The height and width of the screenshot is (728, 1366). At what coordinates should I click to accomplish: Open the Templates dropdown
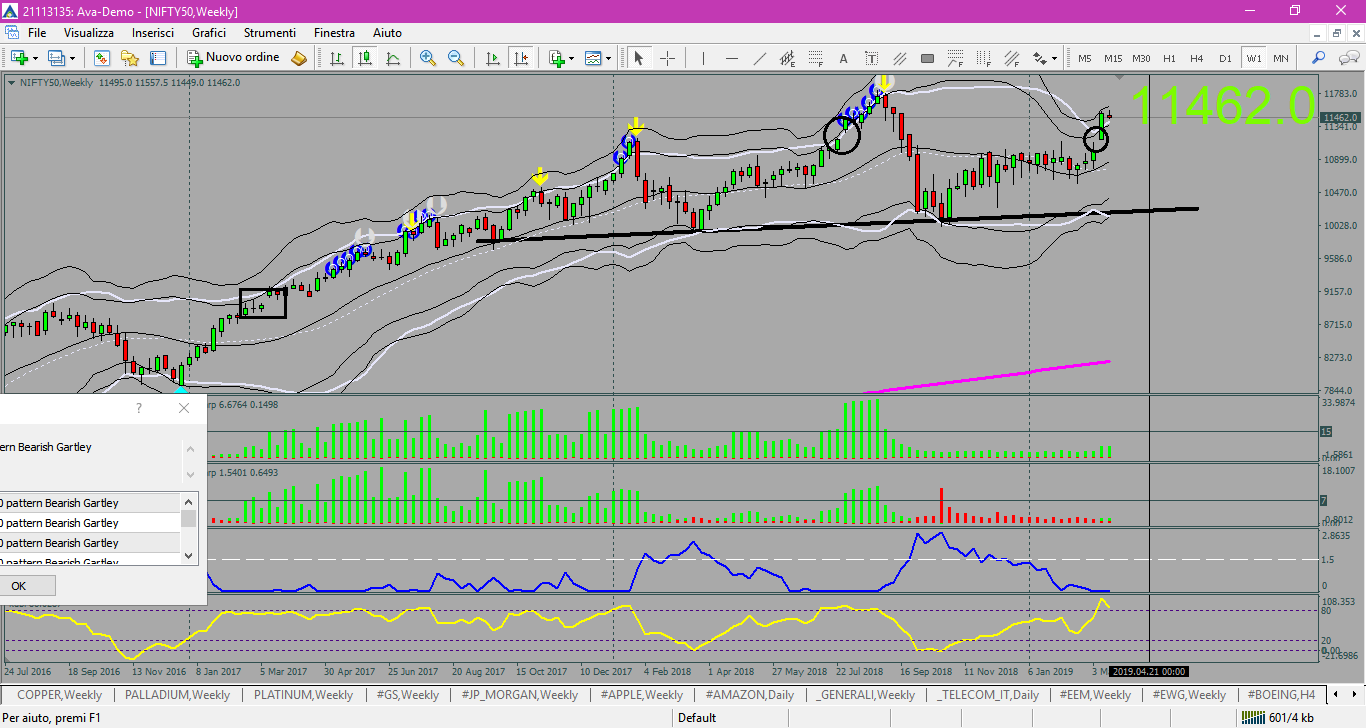pos(598,58)
